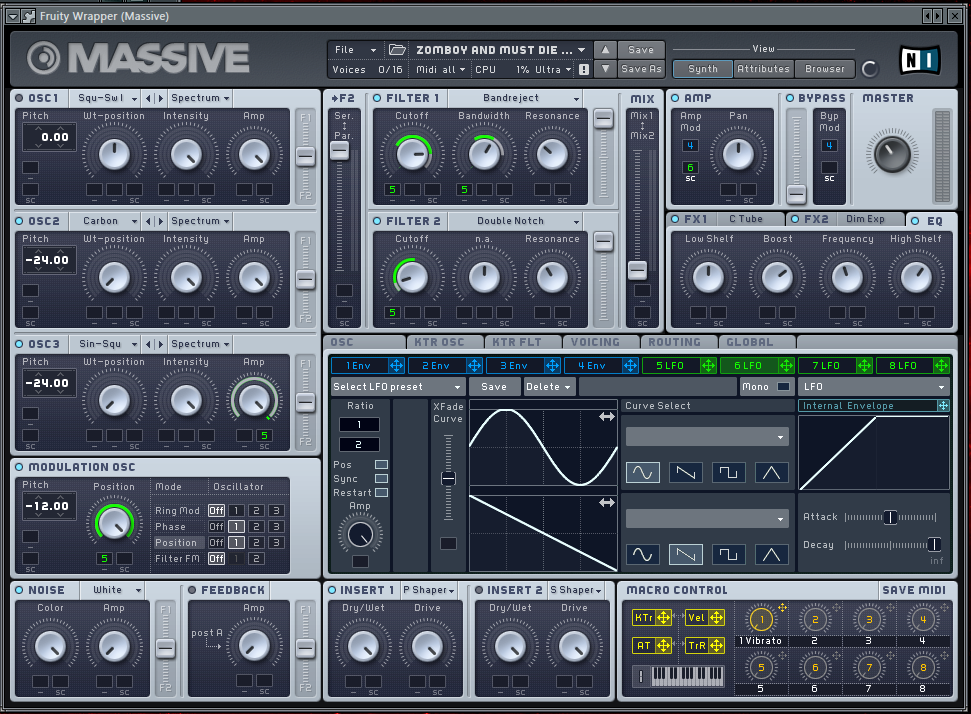Viewport: 971px width, 714px height.
Task: Select triangle curve in lower Curve Select
Action: point(771,554)
